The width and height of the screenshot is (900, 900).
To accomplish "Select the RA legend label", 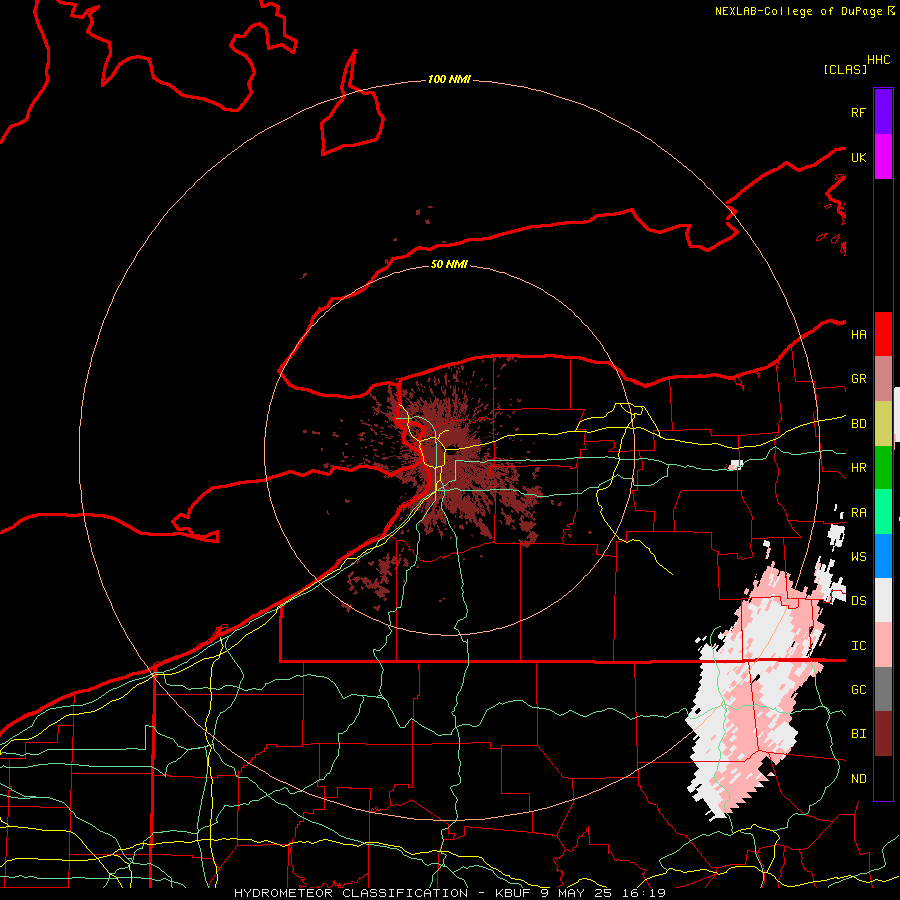I will pyautogui.click(x=858, y=513).
